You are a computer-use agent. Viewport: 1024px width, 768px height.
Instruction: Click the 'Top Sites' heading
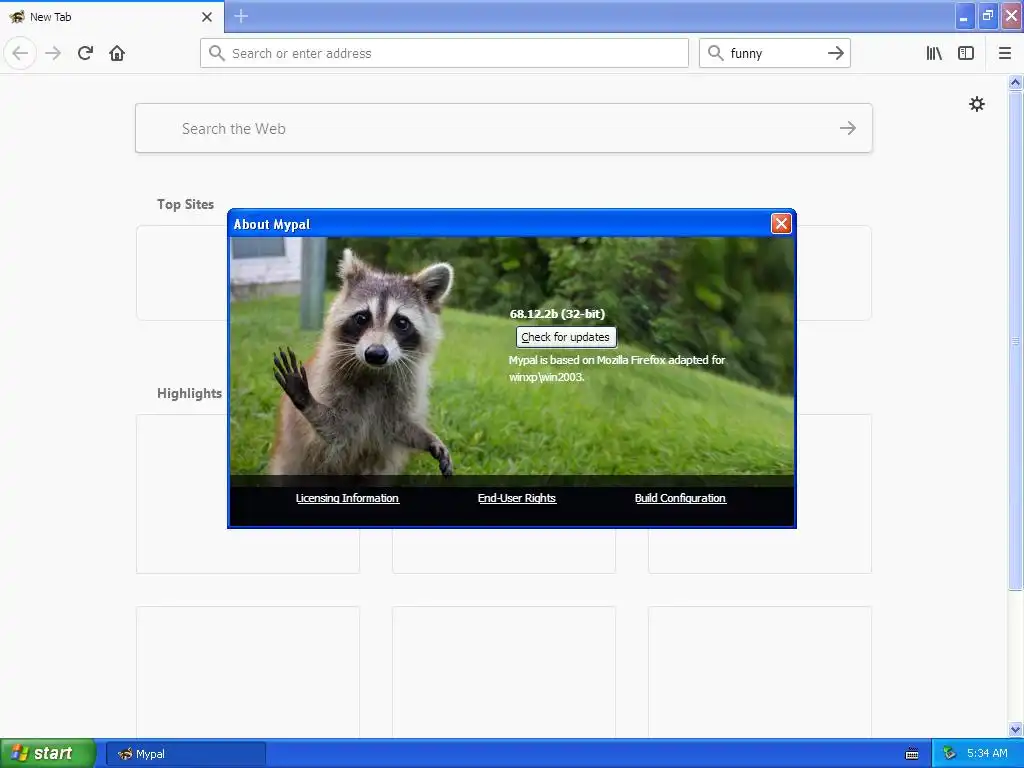click(185, 204)
